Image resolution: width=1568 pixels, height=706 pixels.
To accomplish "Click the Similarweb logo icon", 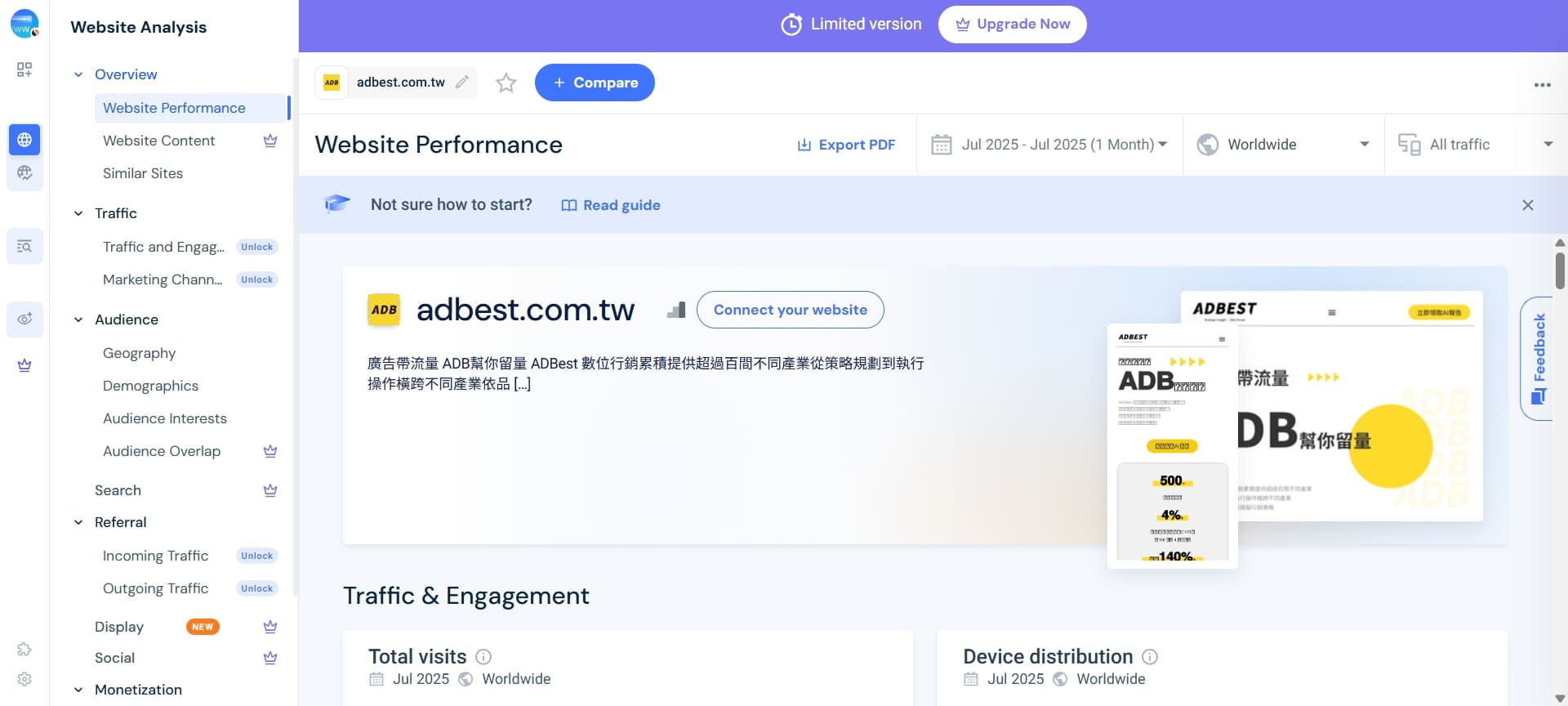I will click(24, 24).
